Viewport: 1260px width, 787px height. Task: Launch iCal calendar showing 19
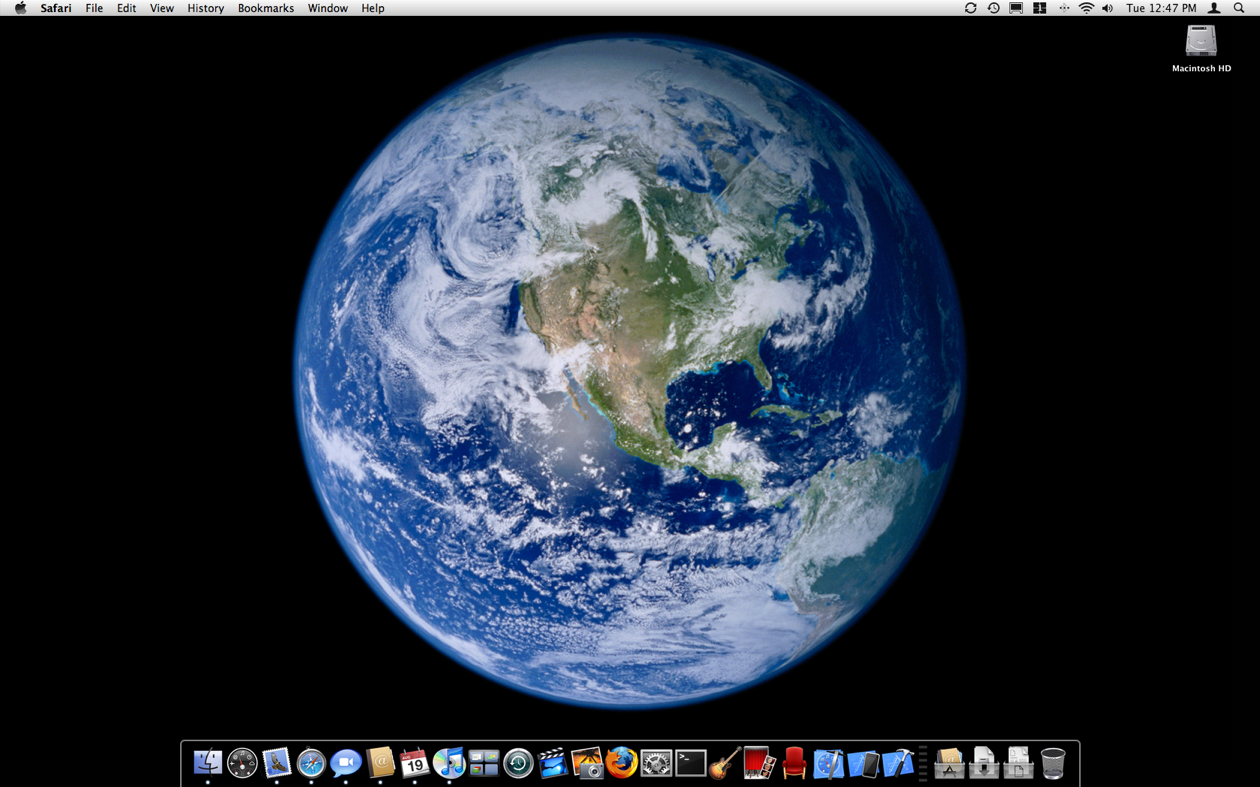pos(415,763)
